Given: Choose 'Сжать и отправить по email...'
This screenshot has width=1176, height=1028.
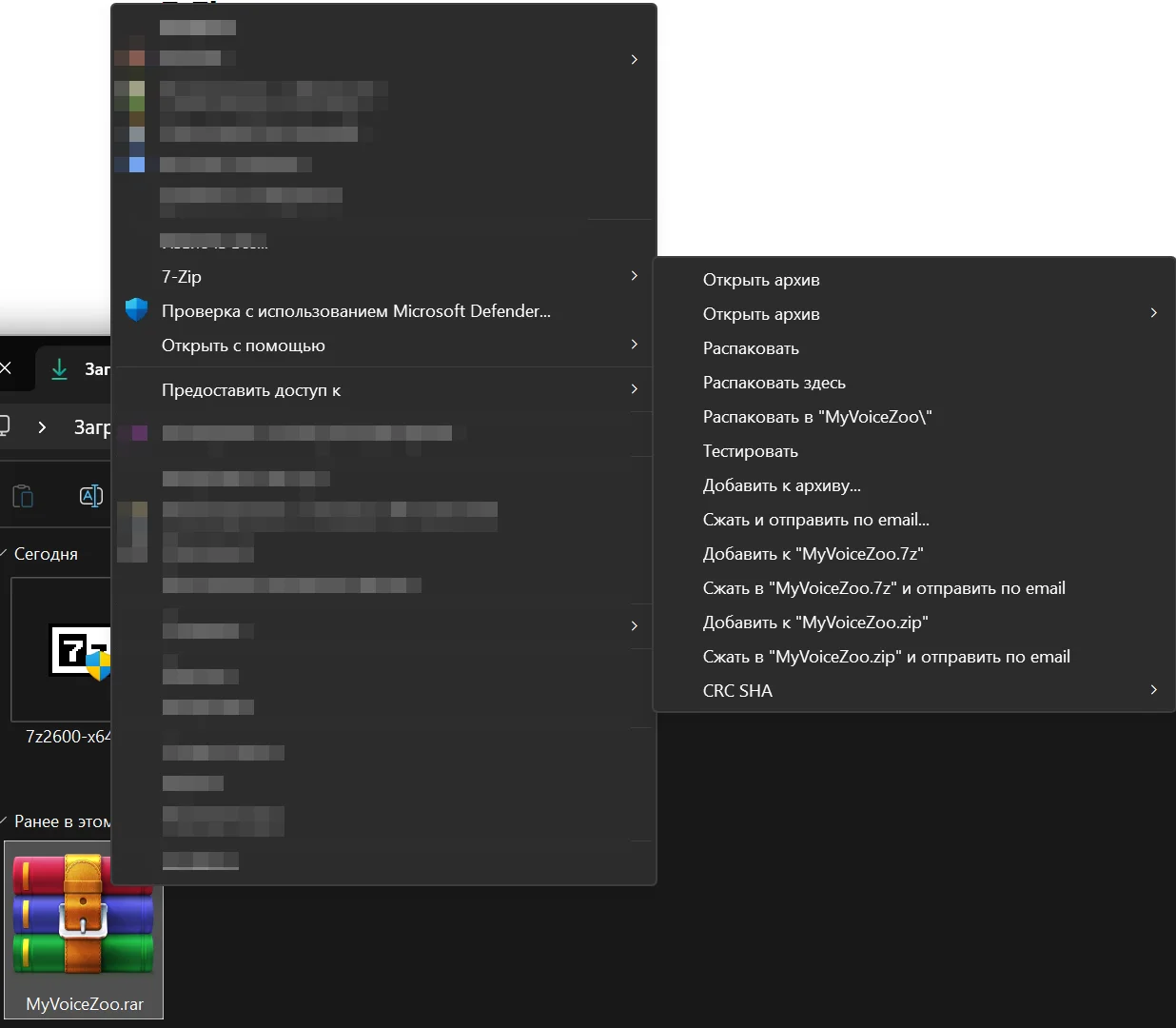Looking at the screenshot, I should click(x=816, y=519).
